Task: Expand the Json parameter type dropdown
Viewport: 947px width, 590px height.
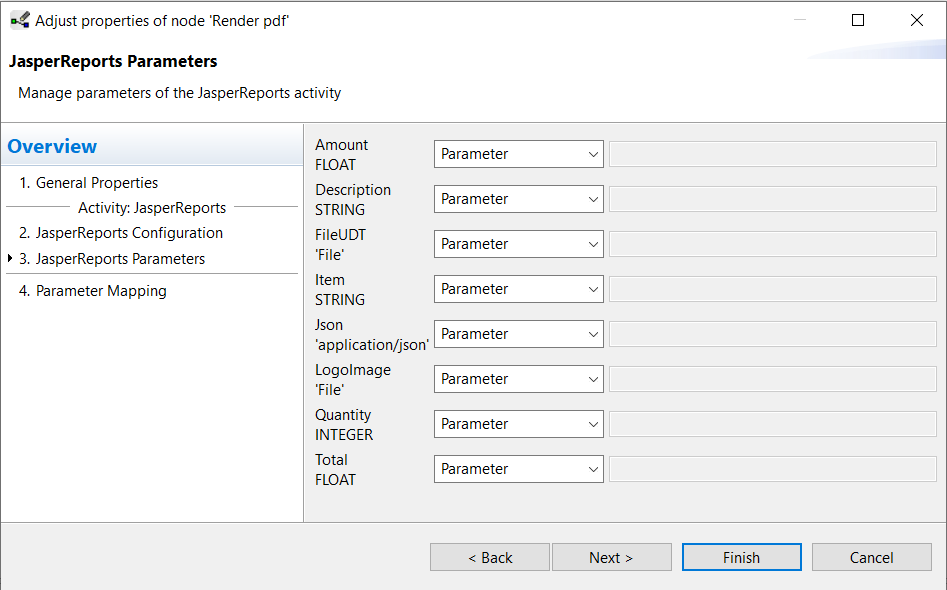Action: [x=519, y=334]
